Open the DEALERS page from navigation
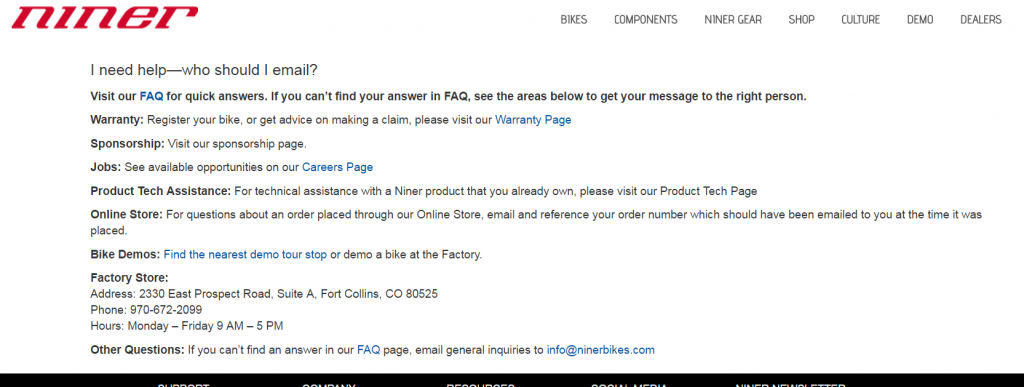This screenshot has width=1024, height=387. pyautogui.click(x=980, y=20)
